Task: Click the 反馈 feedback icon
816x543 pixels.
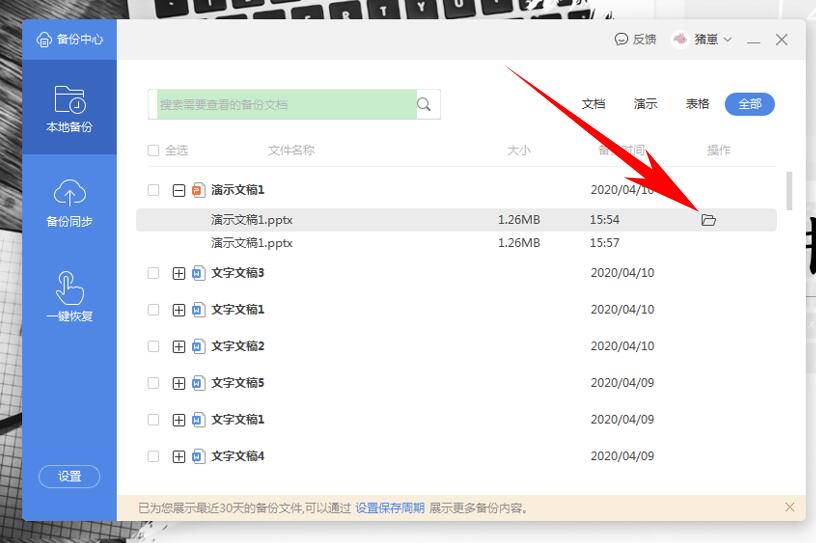Action: point(621,40)
